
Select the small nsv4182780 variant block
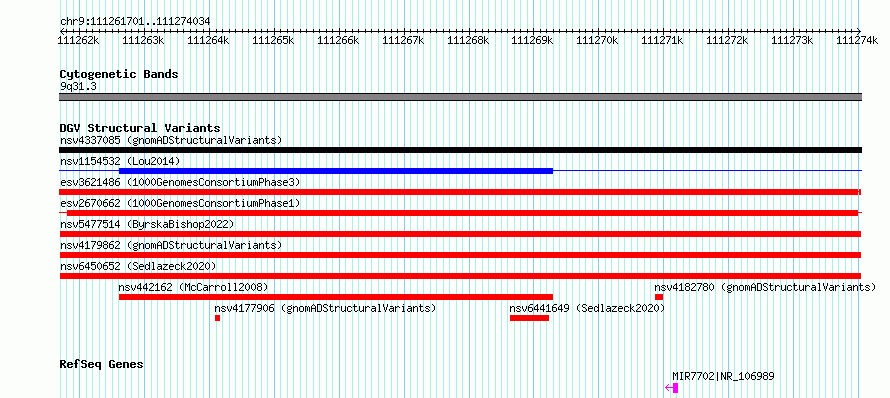[658, 297]
